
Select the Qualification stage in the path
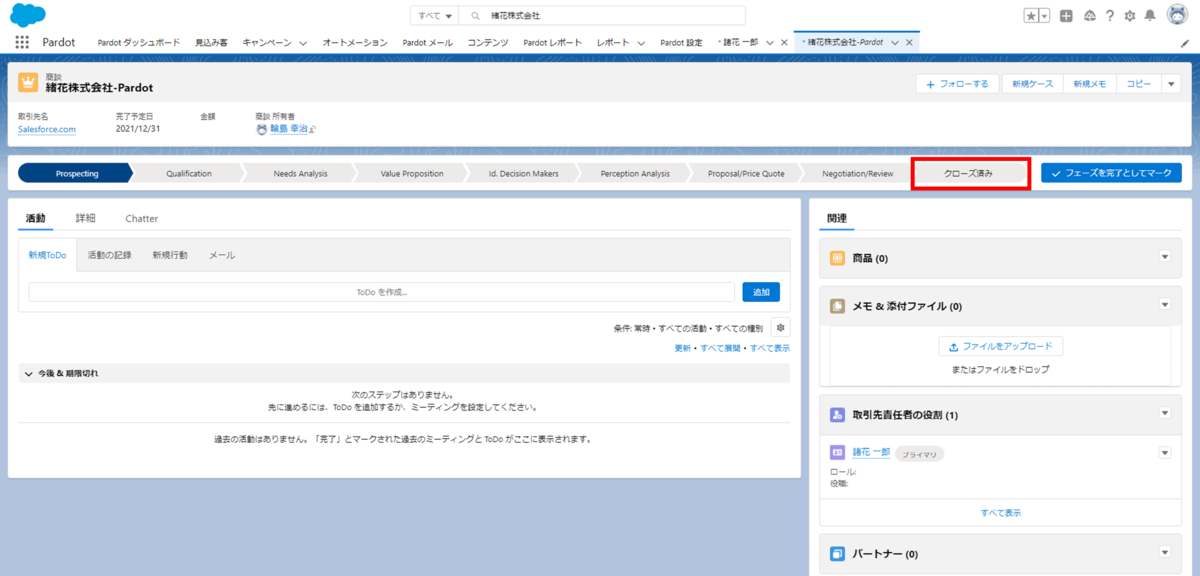pyautogui.click(x=189, y=173)
